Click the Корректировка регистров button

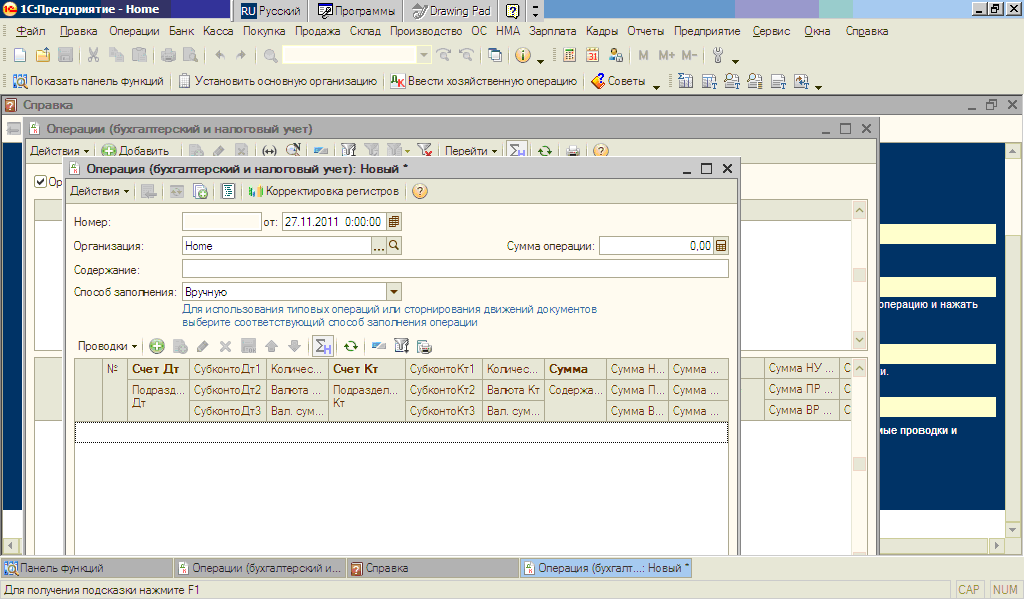pos(323,191)
